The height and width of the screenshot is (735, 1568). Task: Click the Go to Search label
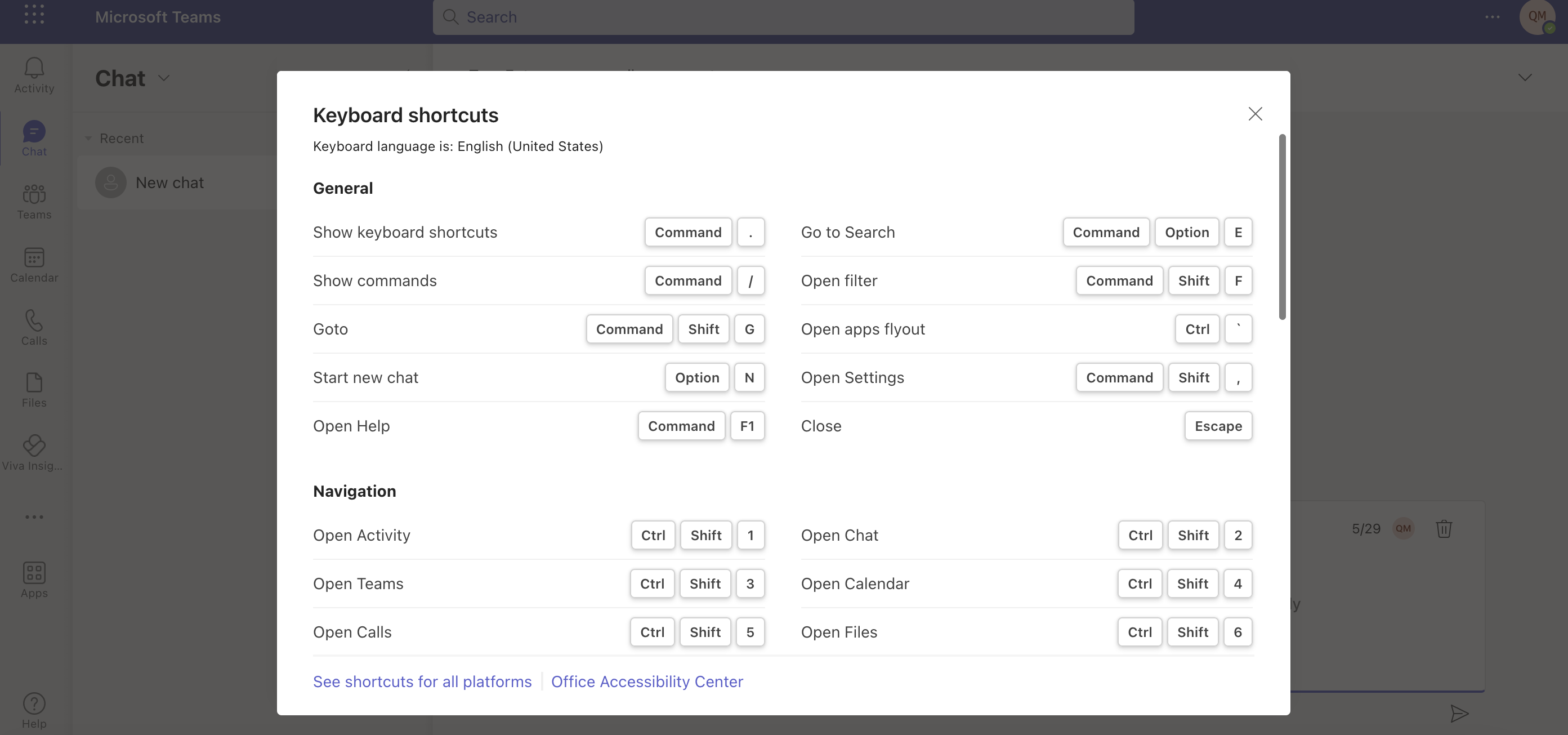[x=848, y=232]
